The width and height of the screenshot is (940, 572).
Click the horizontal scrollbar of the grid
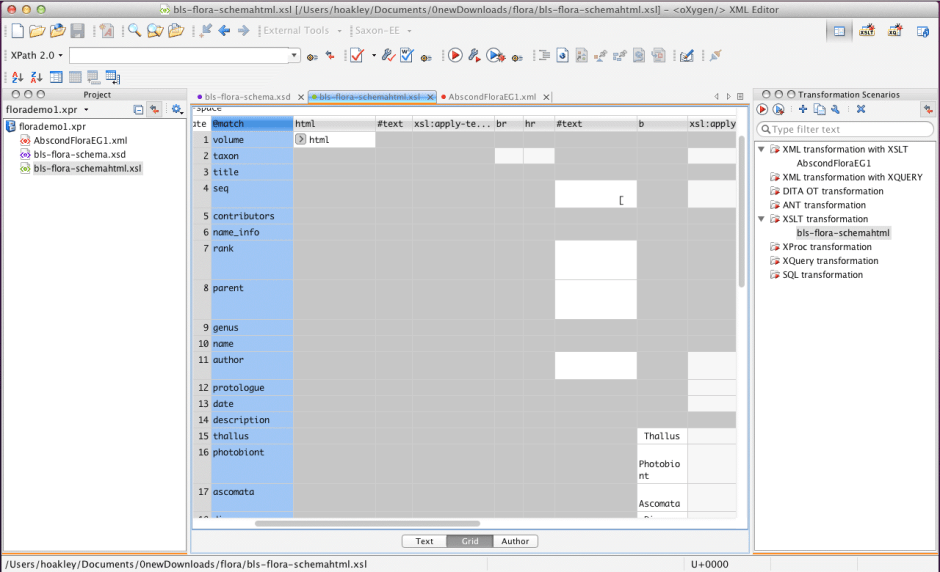pos(367,523)
